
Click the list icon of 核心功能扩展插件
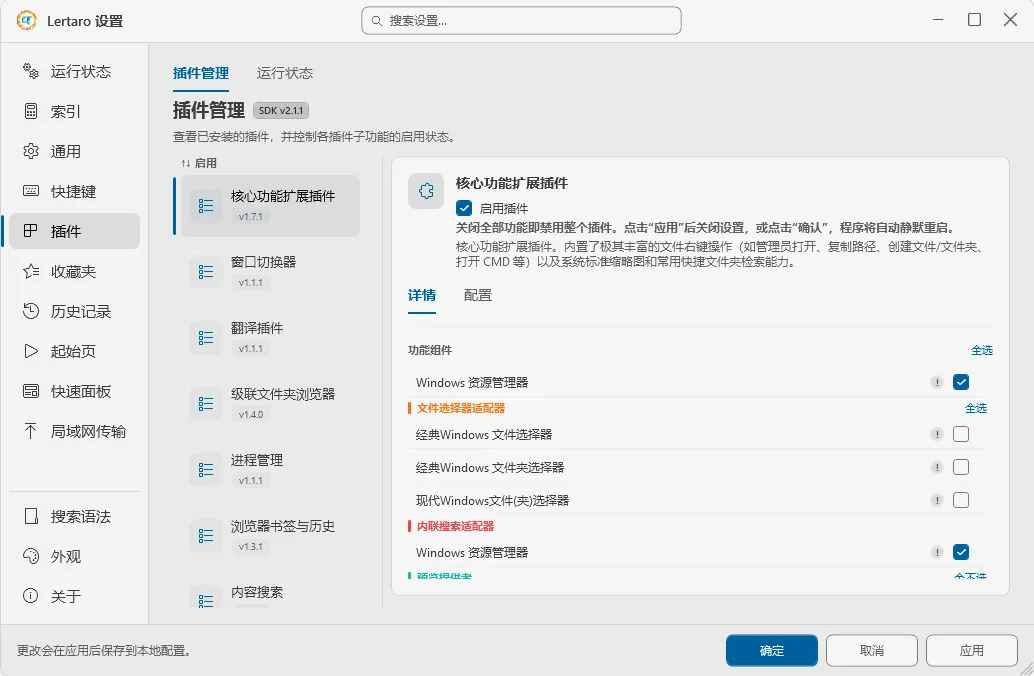pyautogui.click(x=206, y=206)
